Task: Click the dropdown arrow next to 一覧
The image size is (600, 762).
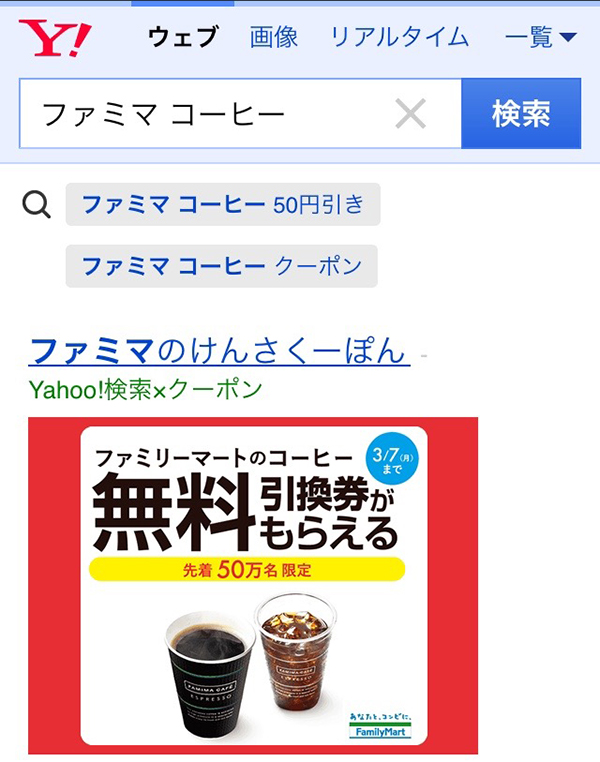Action: pyautogui.click(x=567, y=37)
